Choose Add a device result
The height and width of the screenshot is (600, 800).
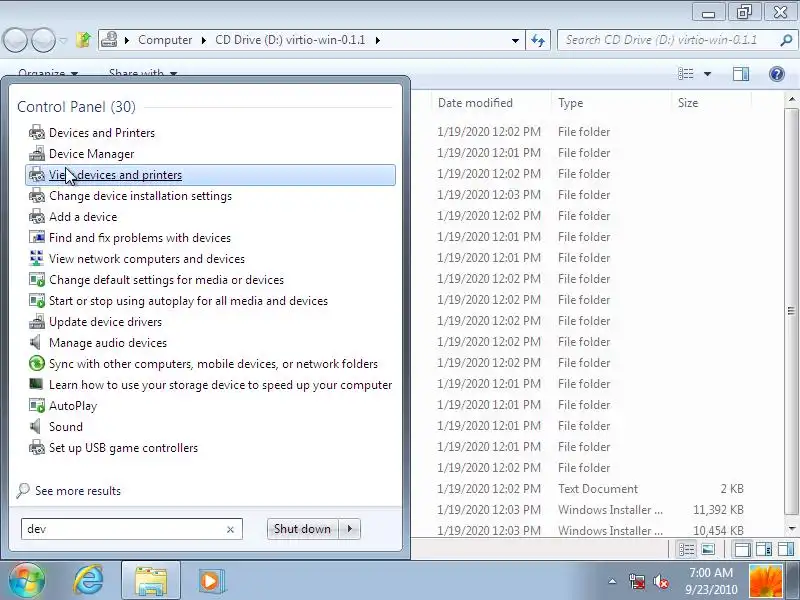coord(83,217)
